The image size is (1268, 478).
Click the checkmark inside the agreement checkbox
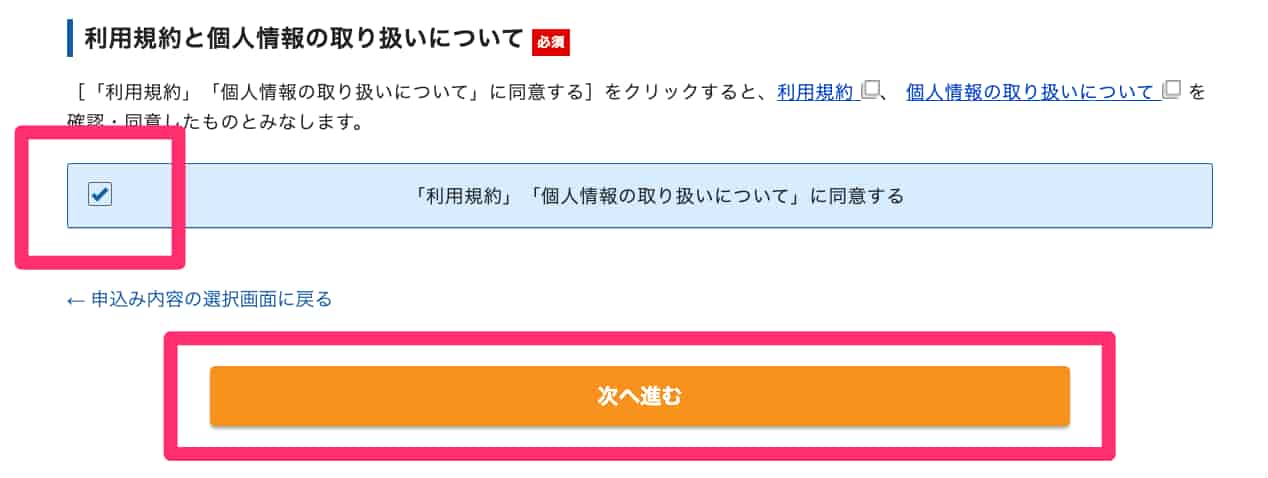point(100,195)
